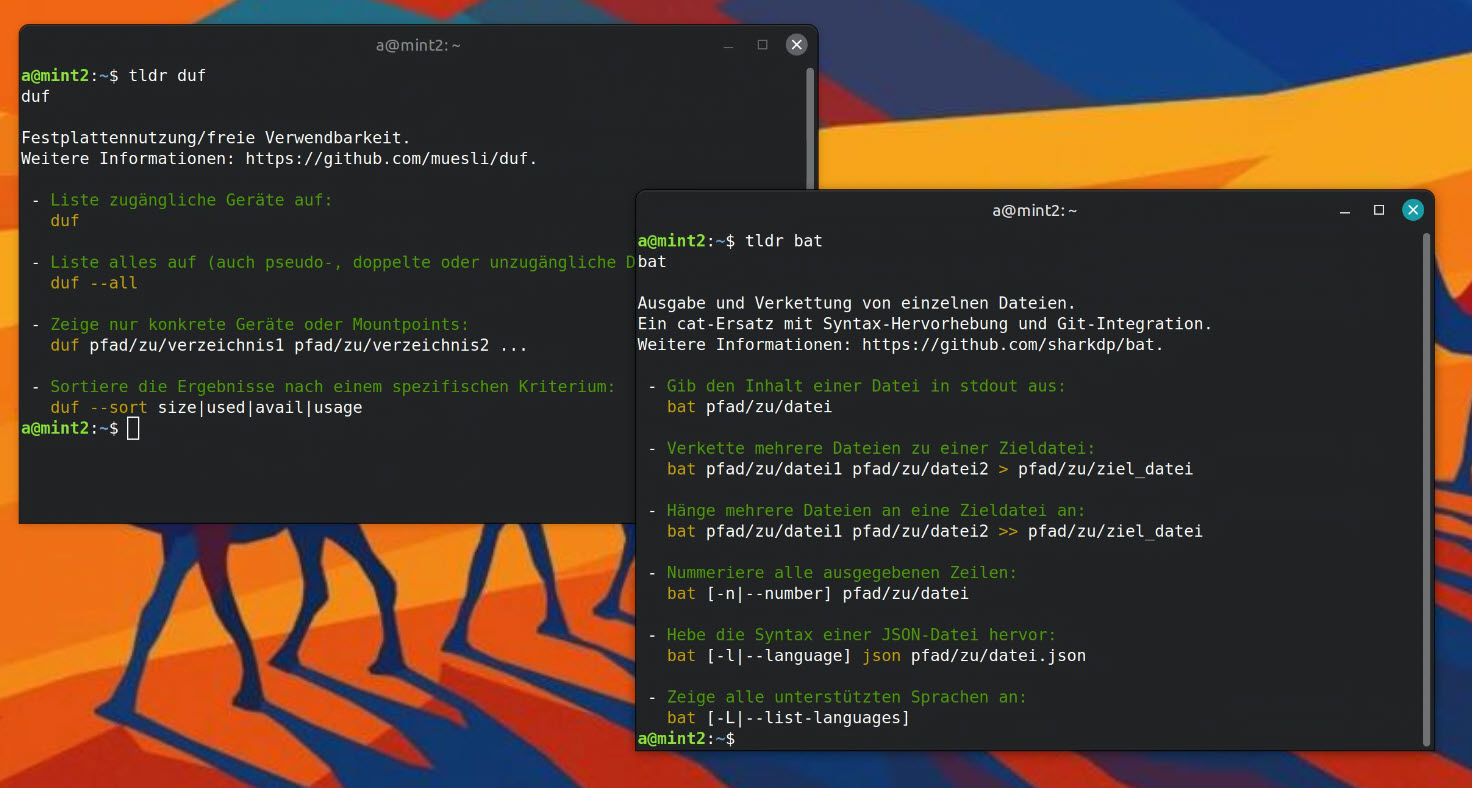The width and height of the screenshot is (1472, 788).
Task: Minimize the tldr bat terminal window
Action: [x=1344, y=210]
